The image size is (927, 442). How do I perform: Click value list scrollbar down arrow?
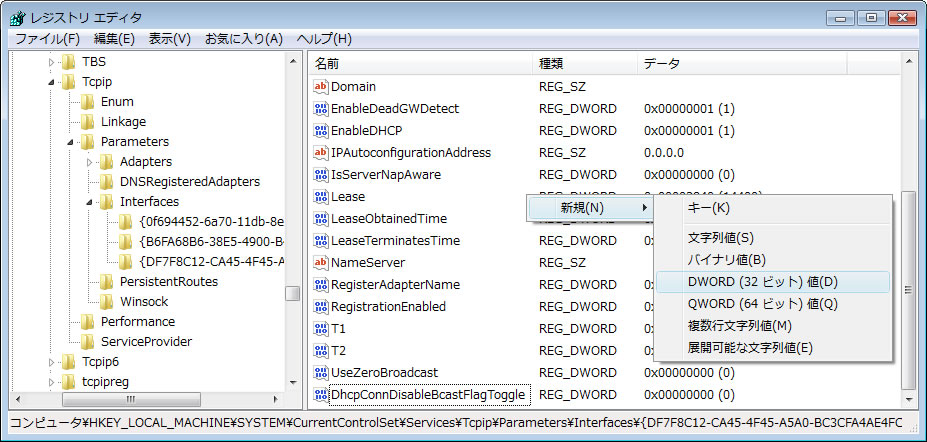coord(910,400)
